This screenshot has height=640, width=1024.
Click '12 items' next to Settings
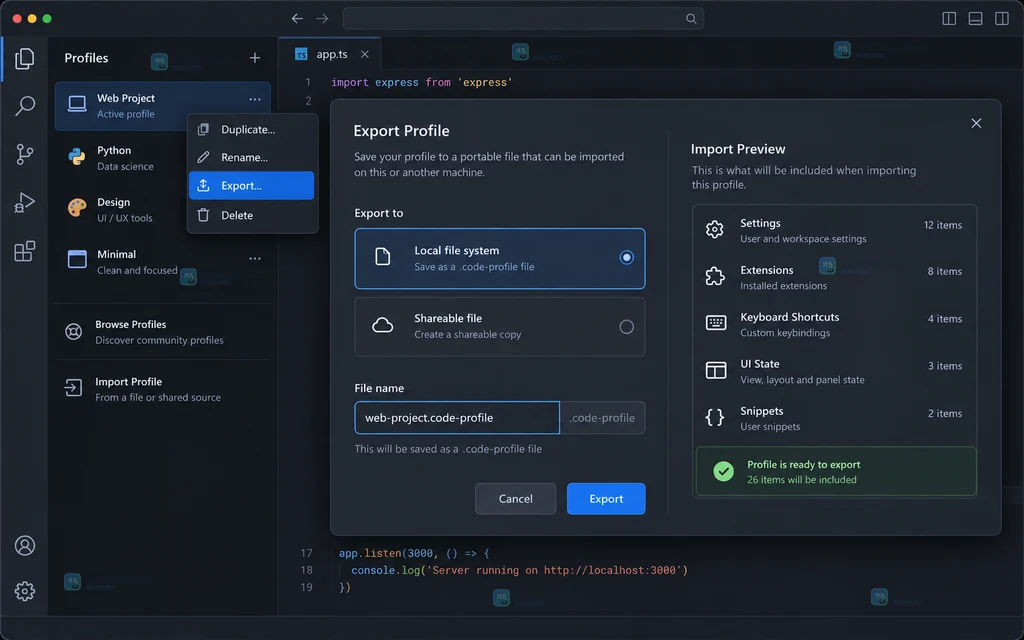point(942,225)
